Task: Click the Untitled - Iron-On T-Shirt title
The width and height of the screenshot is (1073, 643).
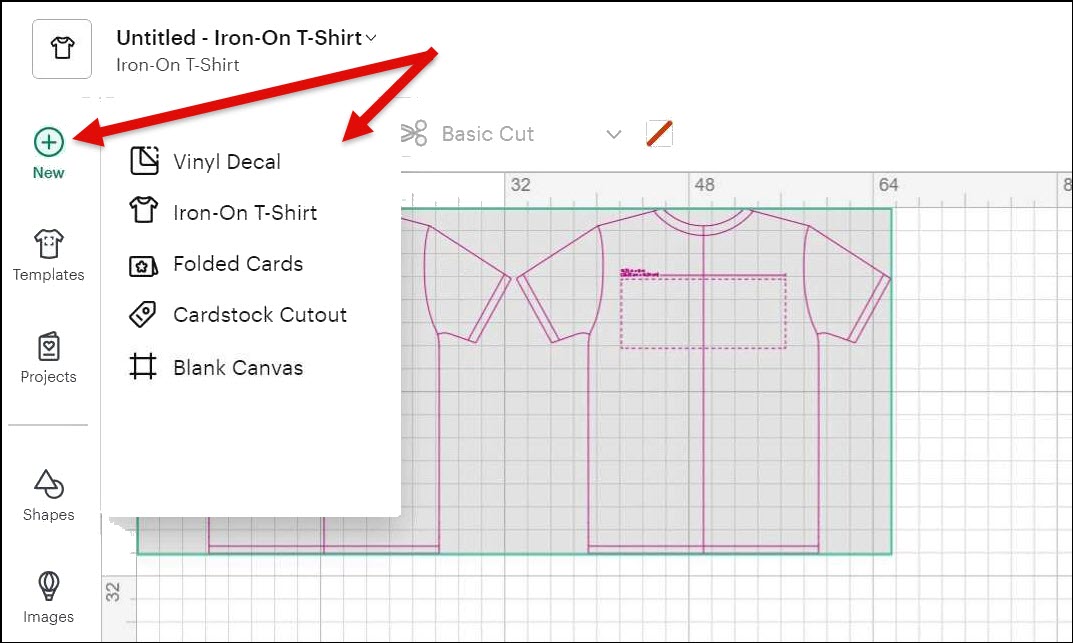Action: point(238,38)
